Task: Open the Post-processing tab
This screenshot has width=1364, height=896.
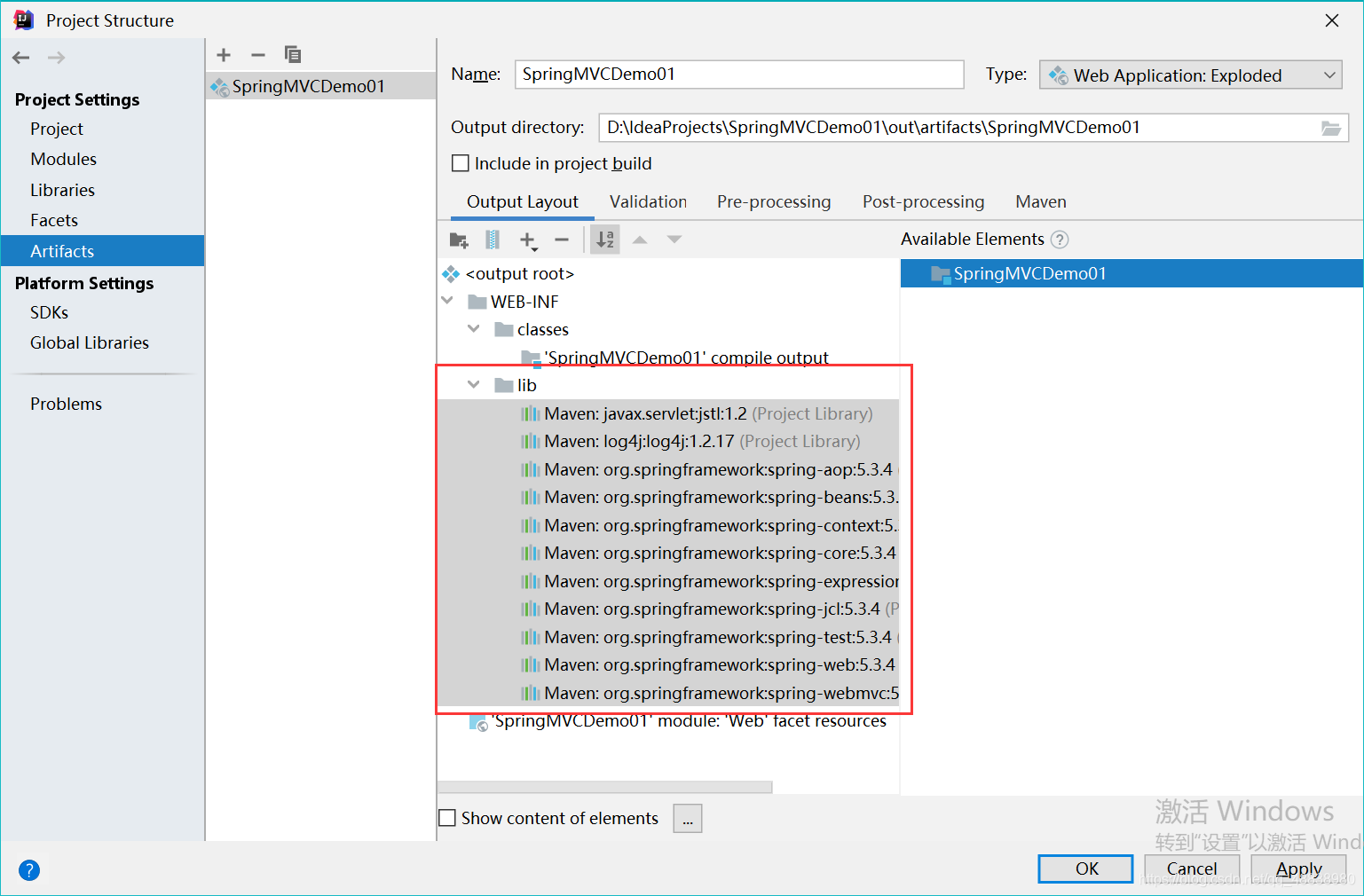Action: click(x=923, y=202)
